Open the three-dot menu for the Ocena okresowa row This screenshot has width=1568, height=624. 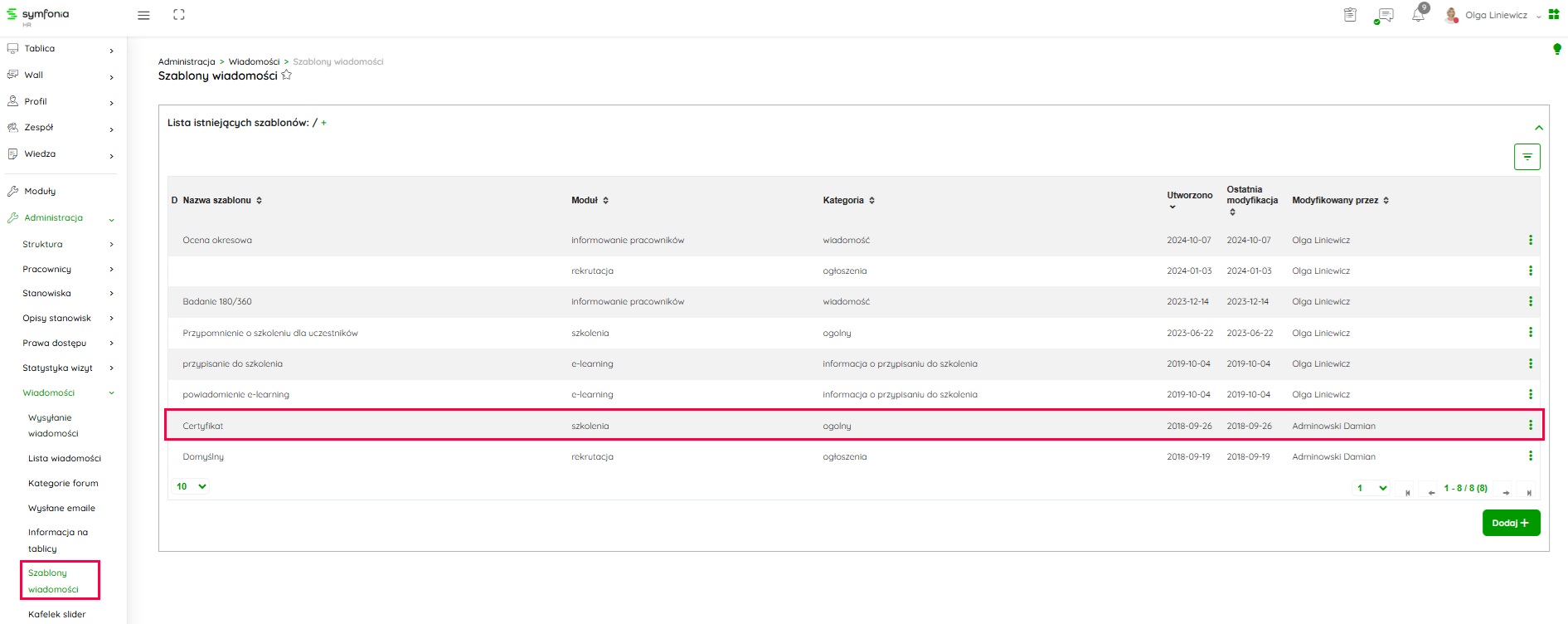tap(1530, 240)
